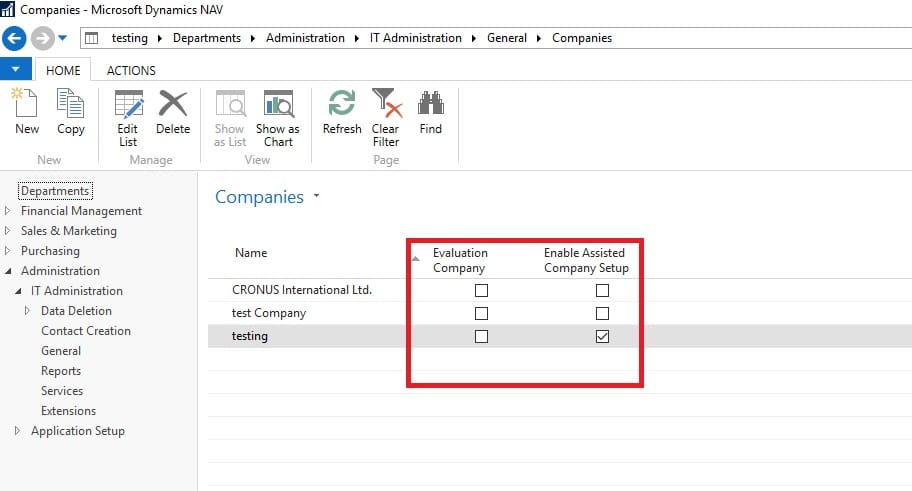Screen dimensions: 912x491
Task: Click testing company in breadcrumb
Action: point(129,38)
